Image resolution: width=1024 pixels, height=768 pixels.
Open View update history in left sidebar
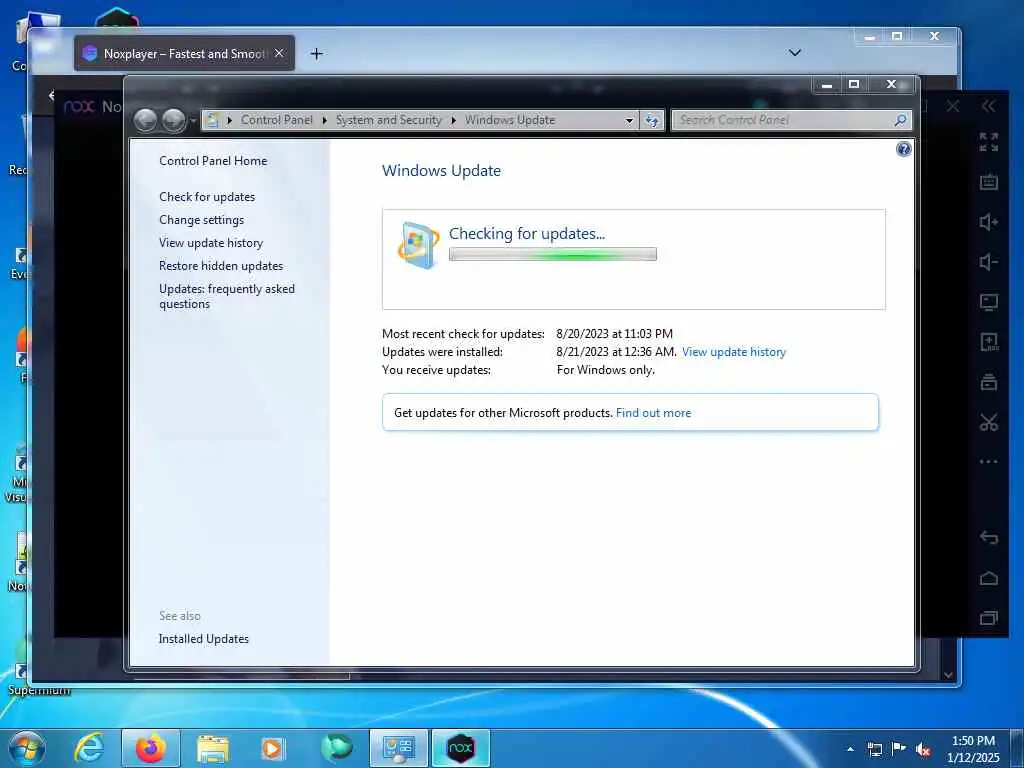click(x=211, y=243)
